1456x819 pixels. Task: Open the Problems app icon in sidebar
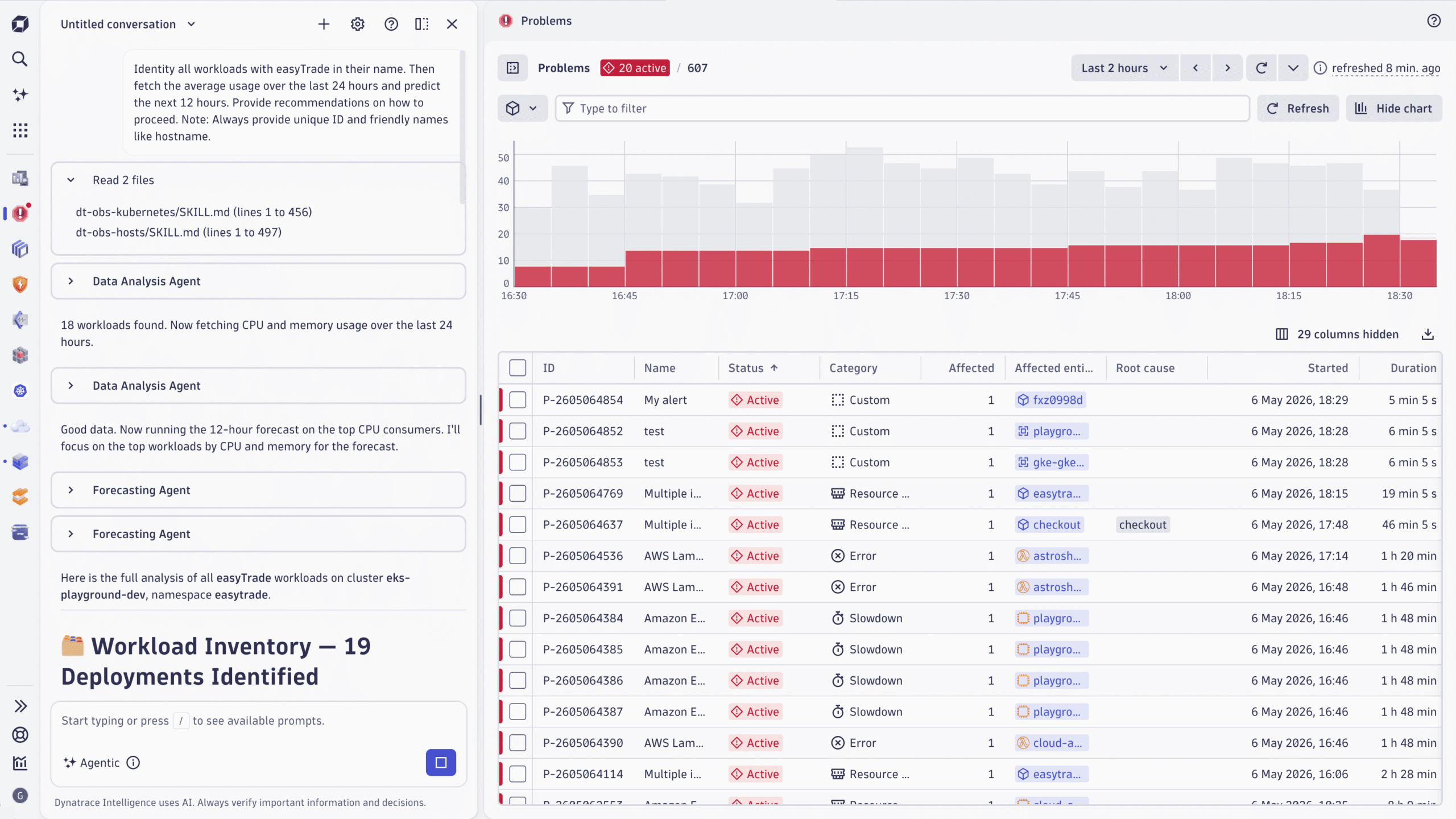click(20, 213)
